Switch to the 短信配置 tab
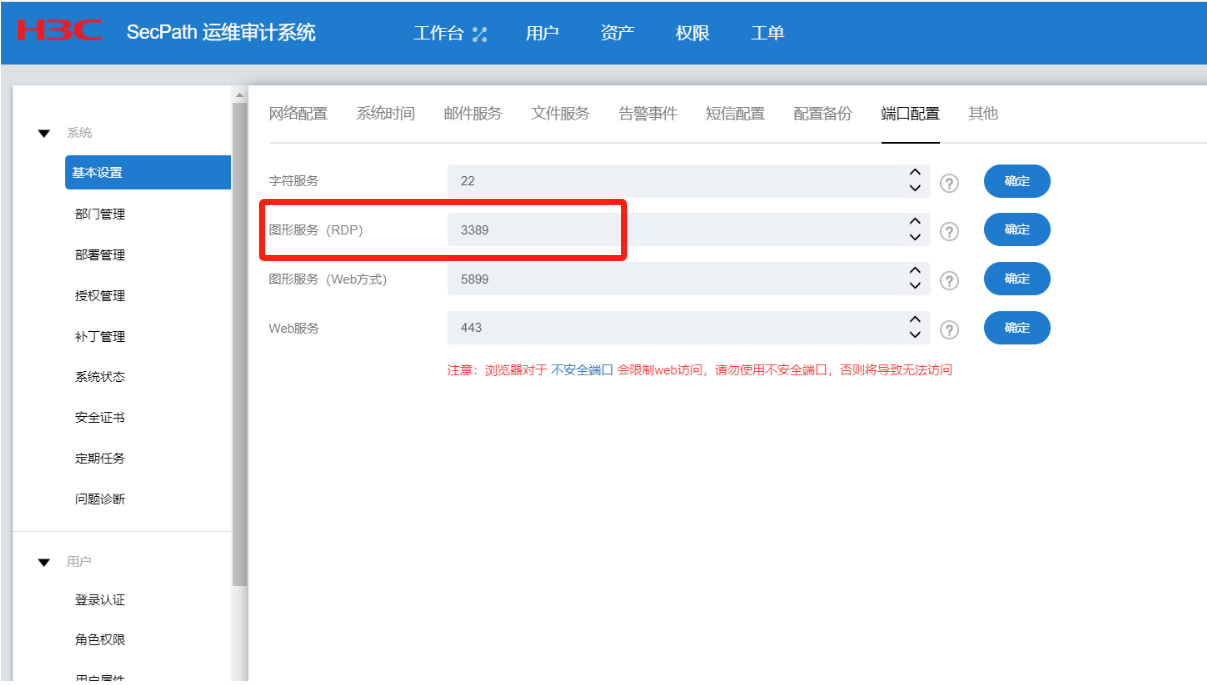Screen dimensions: 1207x685 point(735,114)
